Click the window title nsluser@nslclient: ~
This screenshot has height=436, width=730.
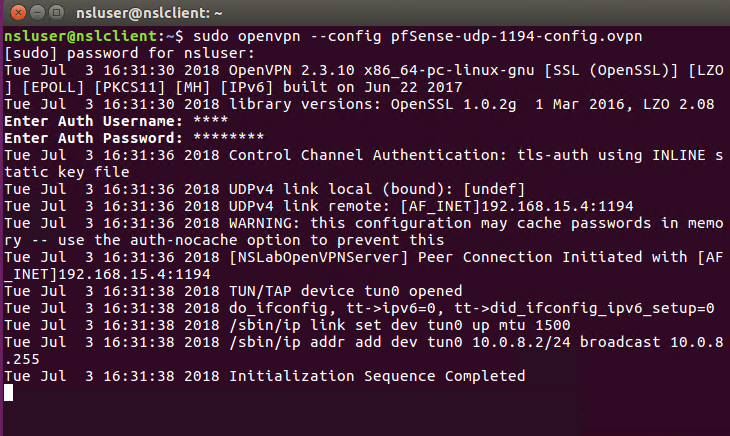point(149,13)
